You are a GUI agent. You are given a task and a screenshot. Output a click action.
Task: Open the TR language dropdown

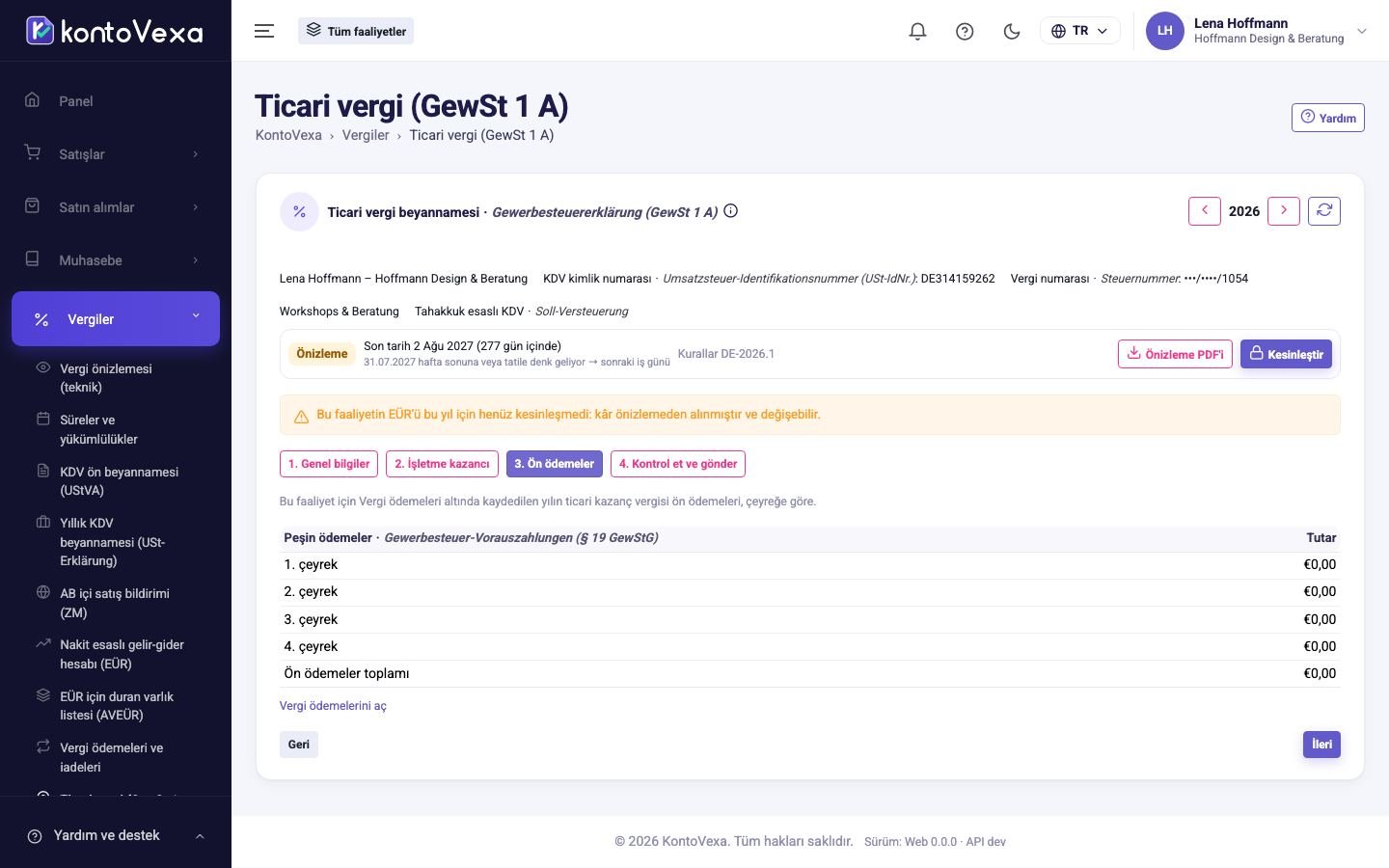point(1079,31)
